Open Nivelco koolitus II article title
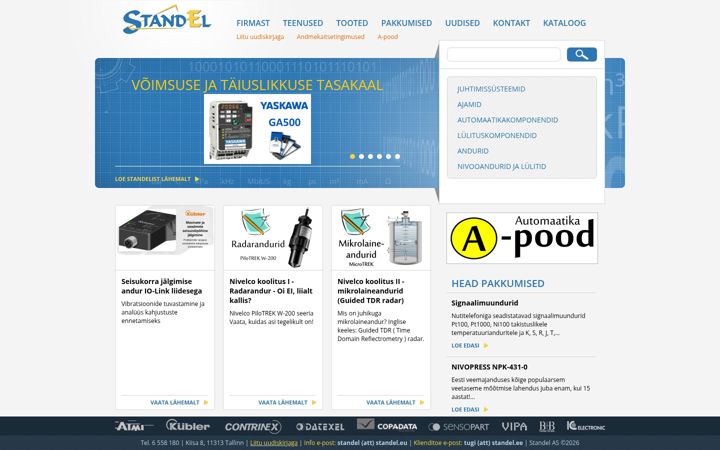The image size is (720, 450). [371, 291]
